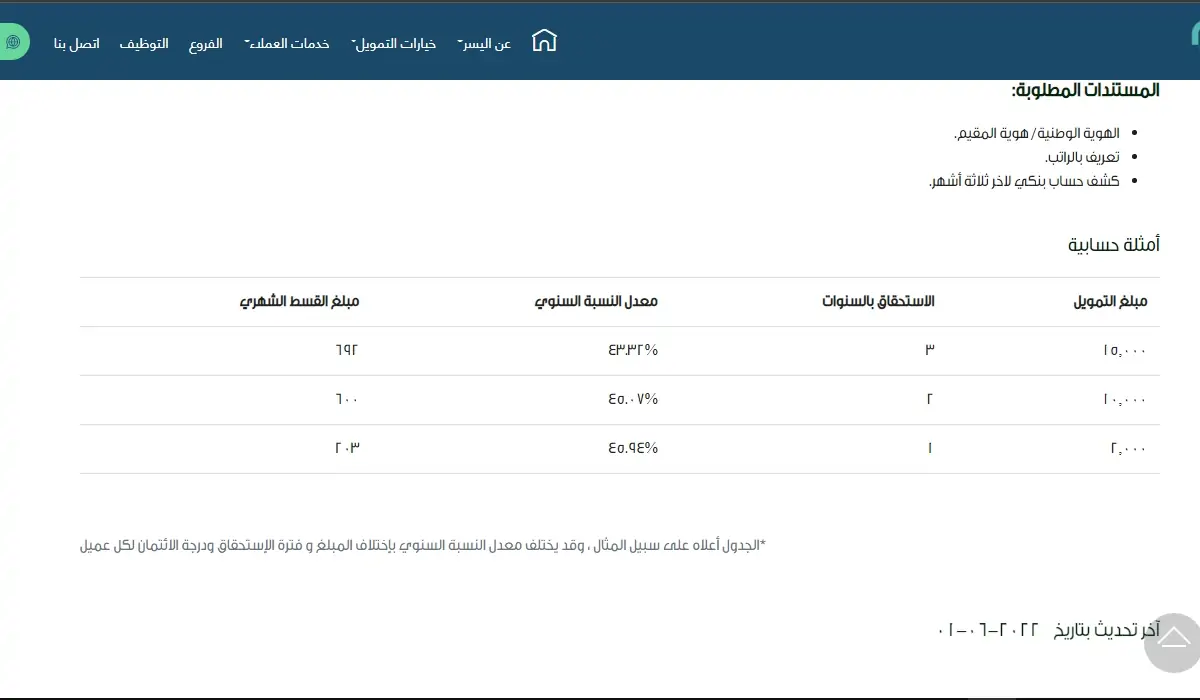Click the green globe language button
The width and height of the screenshot is (1200, 700).
[13, 42]
